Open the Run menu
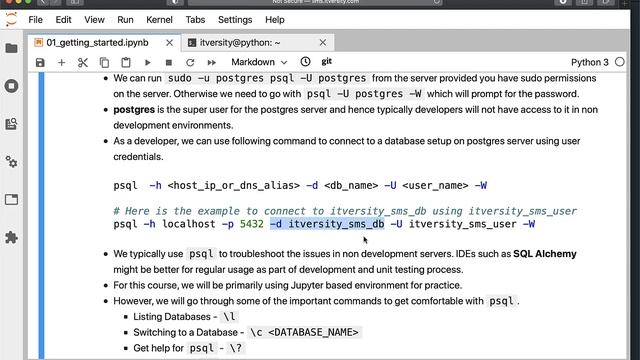Viewport: 640px width, 360px height. click(125, 20)
